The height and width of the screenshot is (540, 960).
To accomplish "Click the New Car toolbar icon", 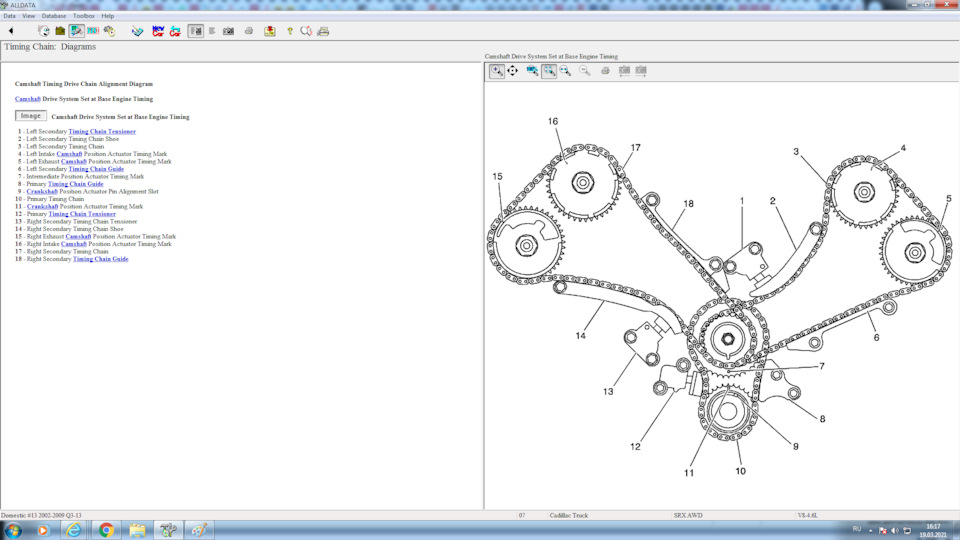I will click(158, 31).
